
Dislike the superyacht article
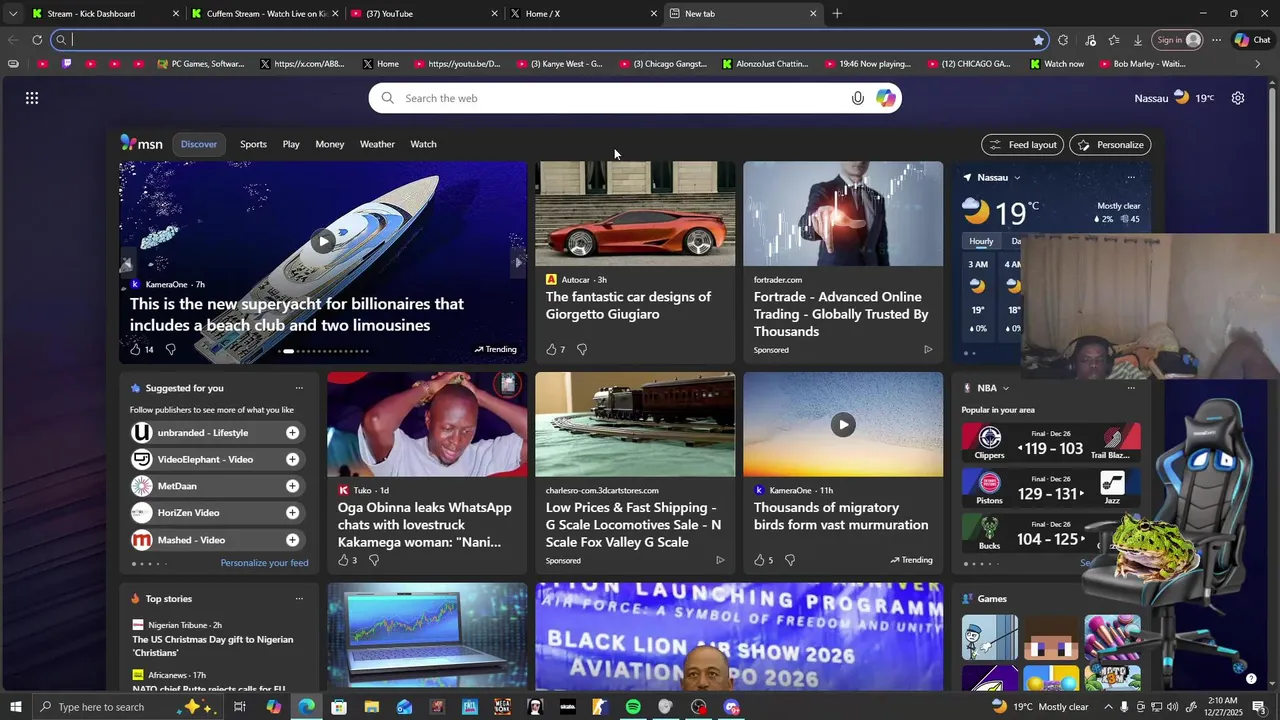click(170, 349)
